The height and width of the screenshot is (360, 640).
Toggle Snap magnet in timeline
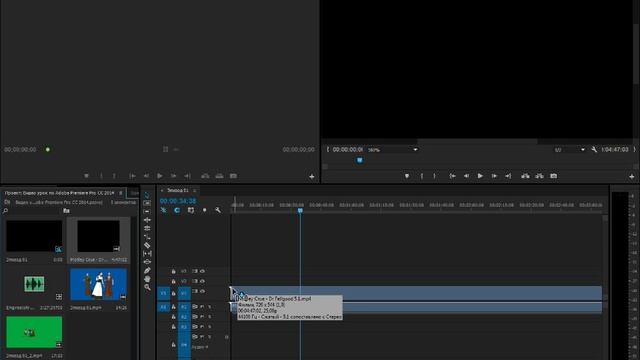point(177,210)
